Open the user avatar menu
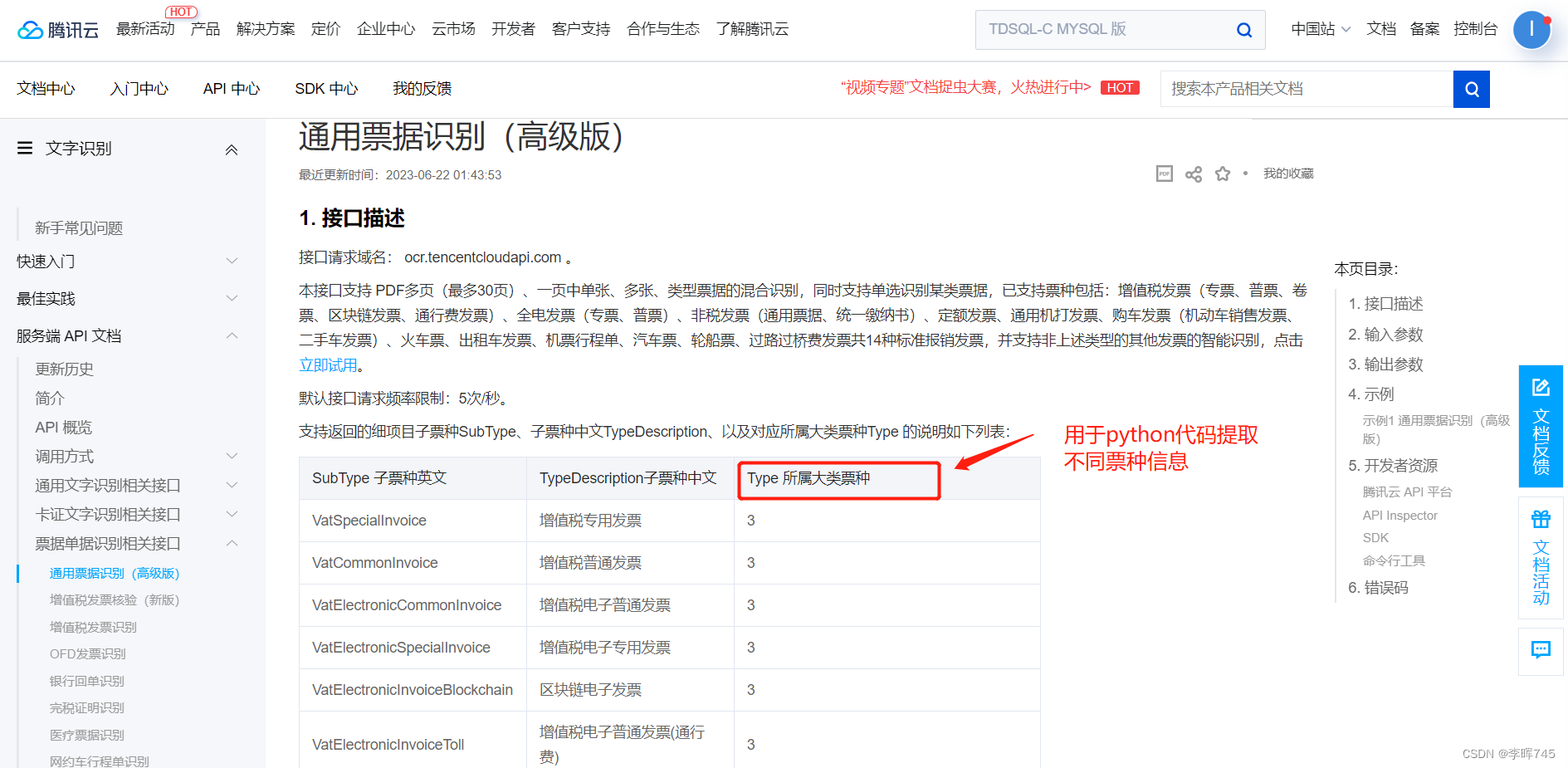Image resolution: width=1568 pixels, height=768 pixels. [1531, 30]
